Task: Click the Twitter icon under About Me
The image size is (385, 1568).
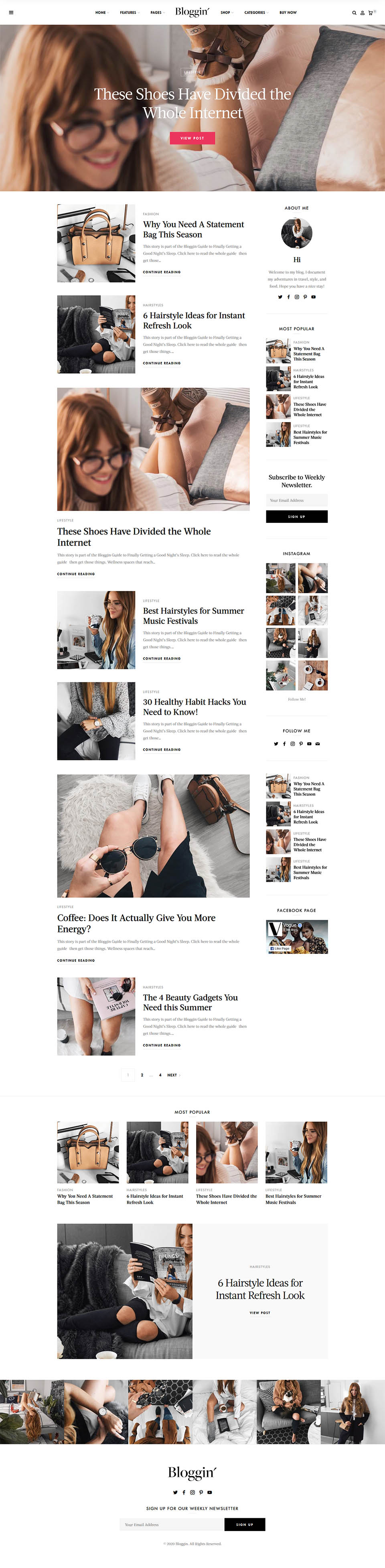Action: click(x=280, y=297)
